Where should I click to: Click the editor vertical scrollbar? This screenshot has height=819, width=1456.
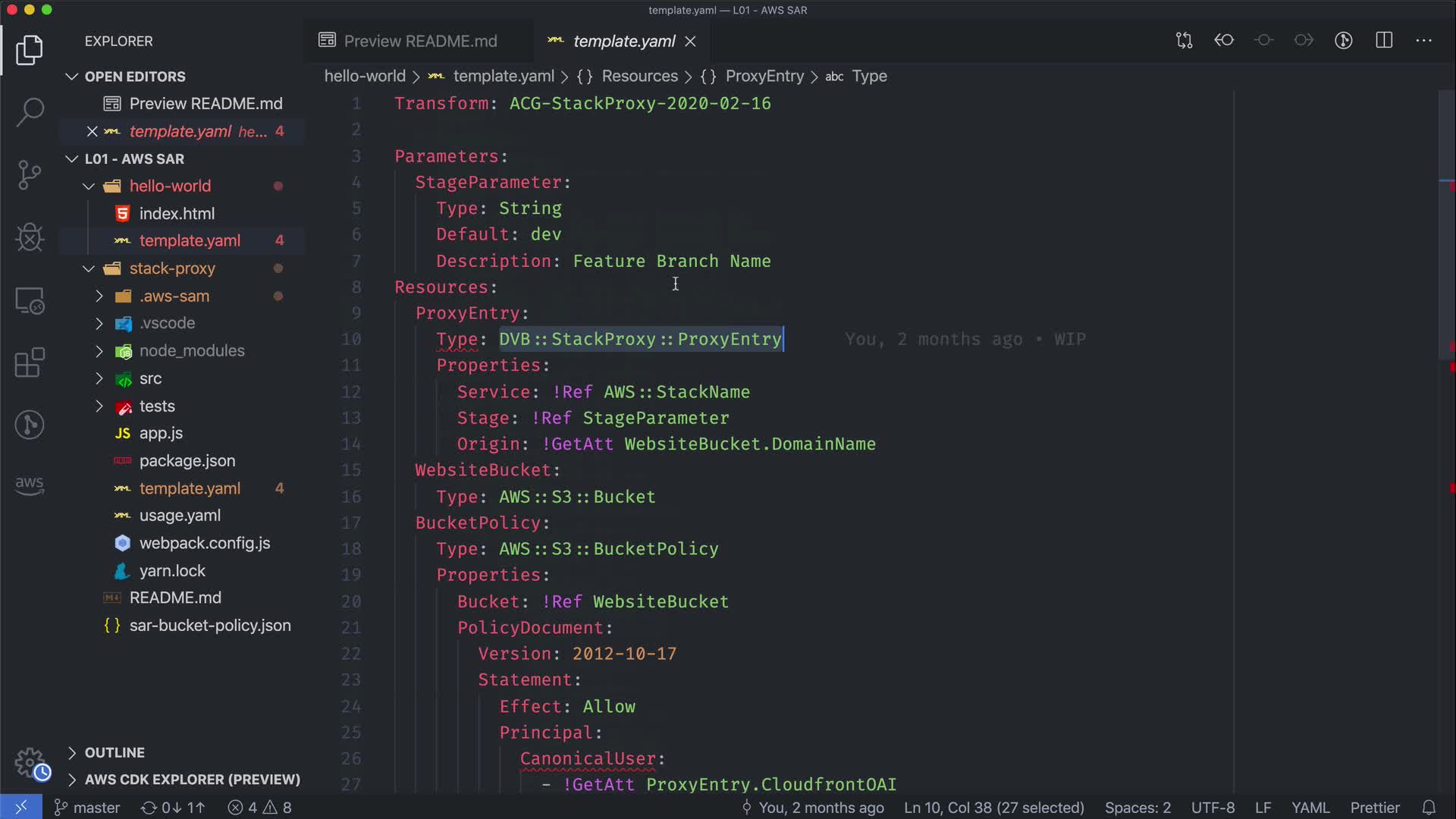click(1446, 227)
